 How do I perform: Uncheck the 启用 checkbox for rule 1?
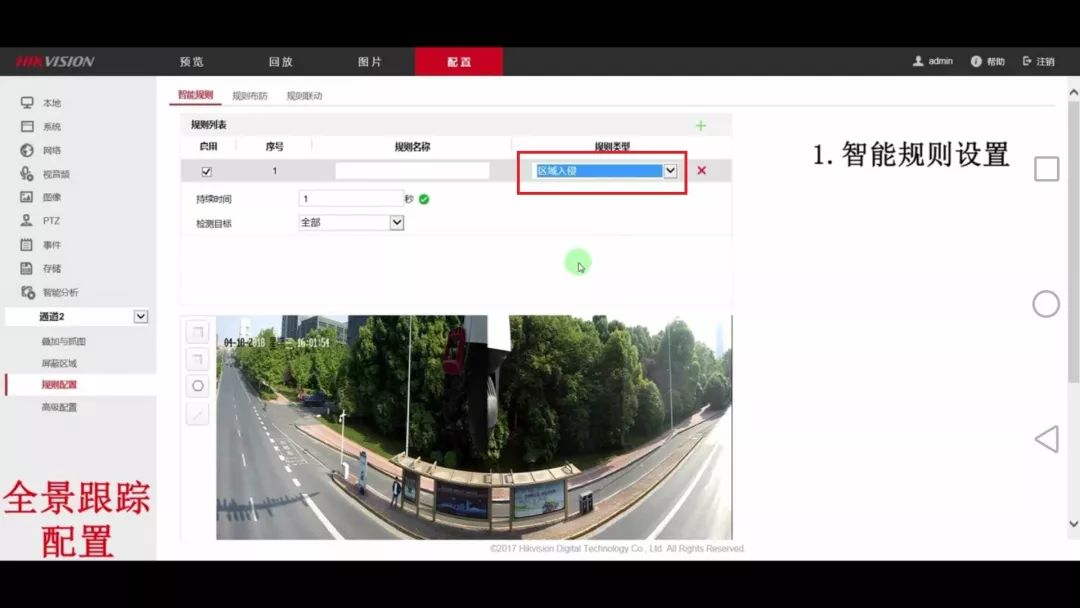click(207, 172)
